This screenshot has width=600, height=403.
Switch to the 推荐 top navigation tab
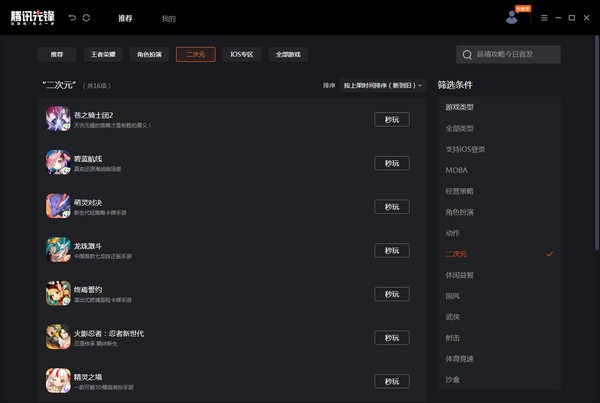coord(125,18)
